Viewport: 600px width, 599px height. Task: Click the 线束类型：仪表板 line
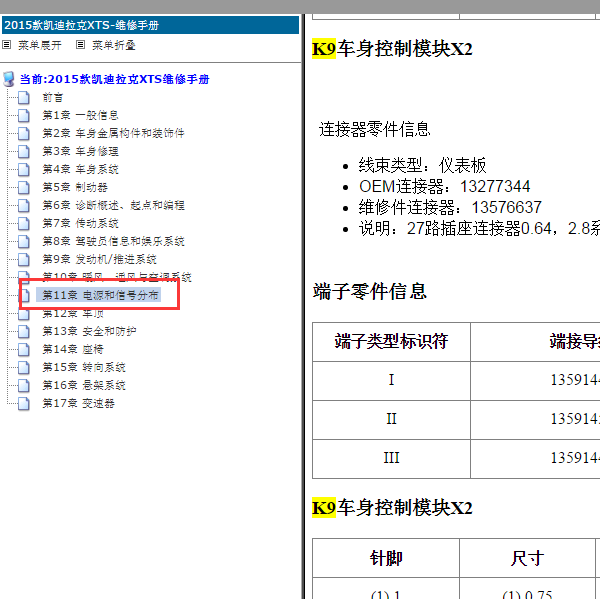tap(422, 165)
